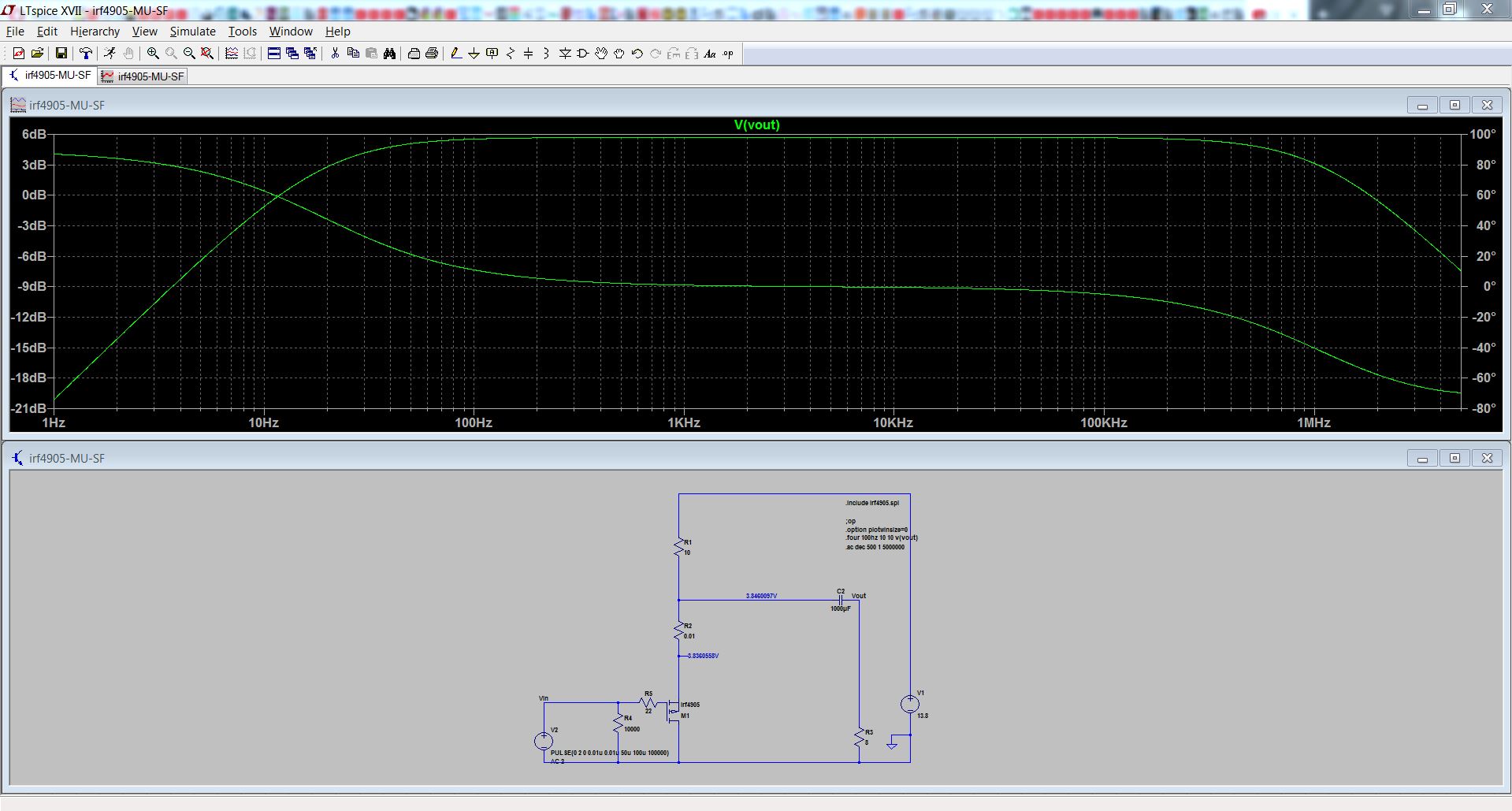Image resolution: width=1512 pixels, height=811 pixels.
Task: Select MOSFET M1 irf4905 in schematic
Action: click(x=674, y=710)
